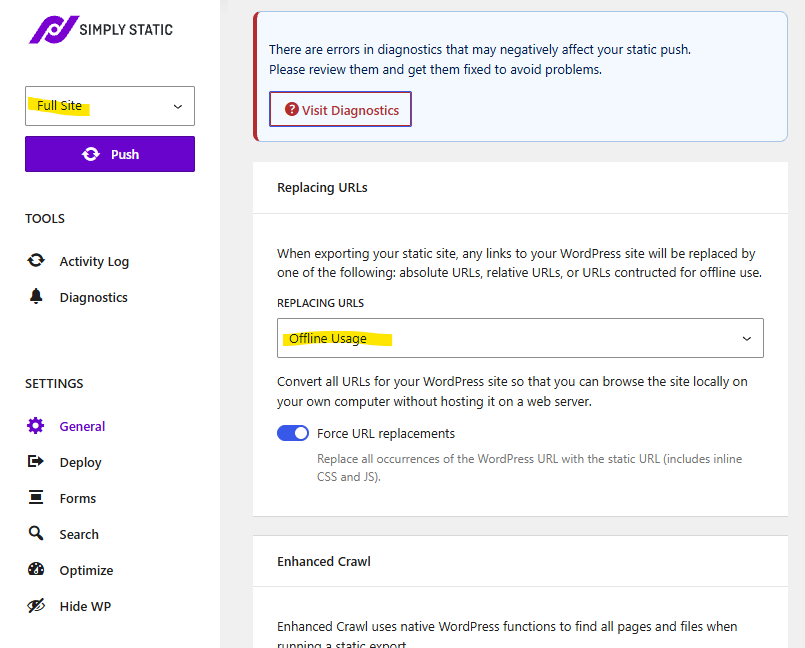
Task: Click the Hide WP crossed-eye icon
Action: point(36,606)
